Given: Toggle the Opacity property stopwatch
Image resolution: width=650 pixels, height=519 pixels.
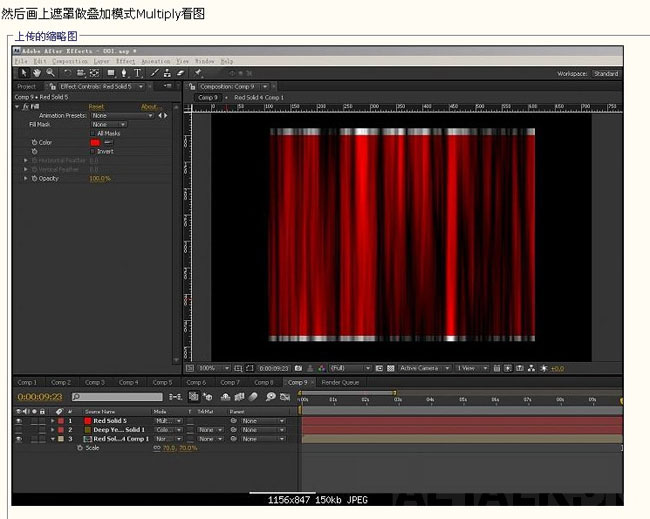Looking at the screenshot, I should pyautogui.click(x=34, y=178).
